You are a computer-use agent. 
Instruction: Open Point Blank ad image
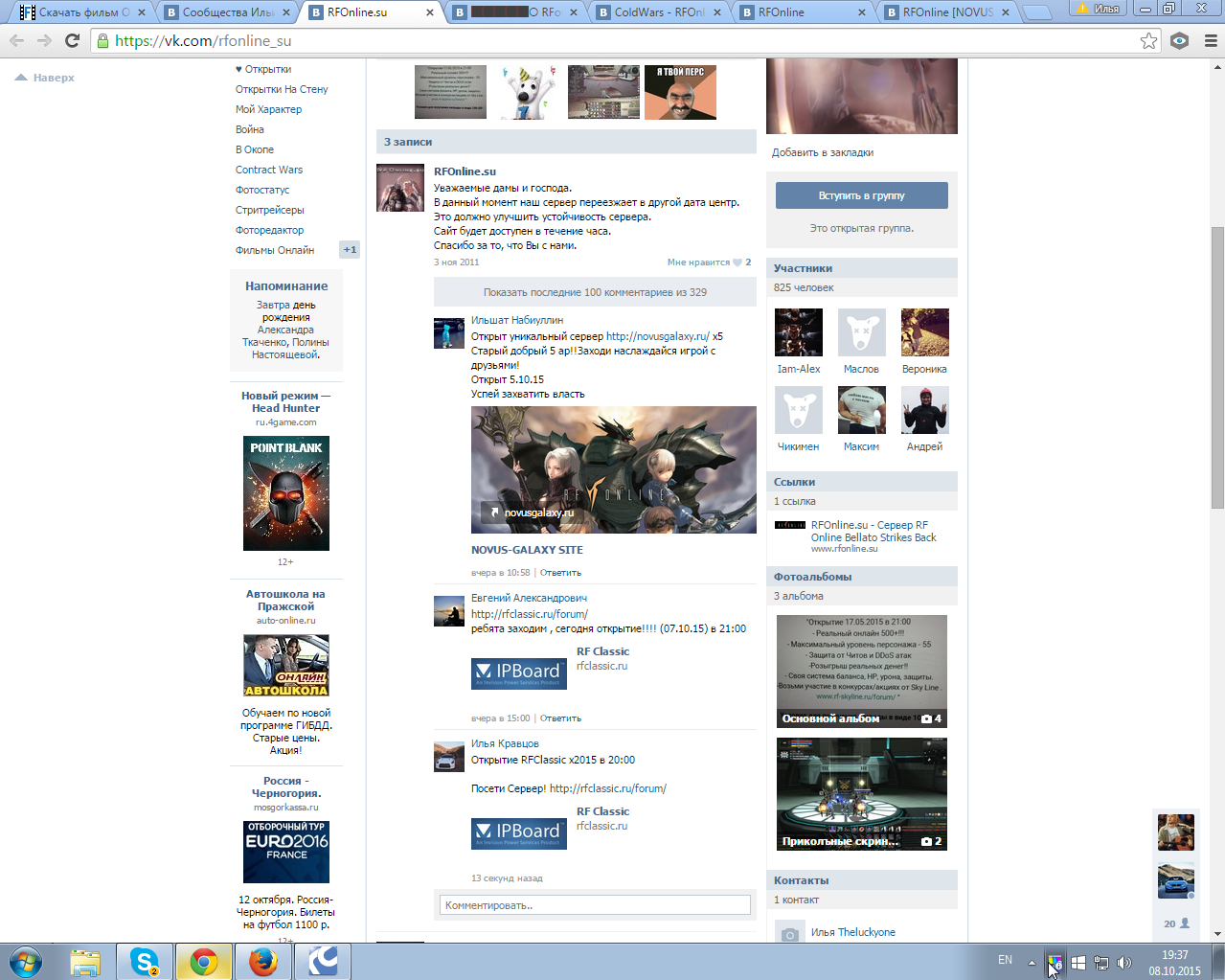pyautogui.click(x=286, y=493)
